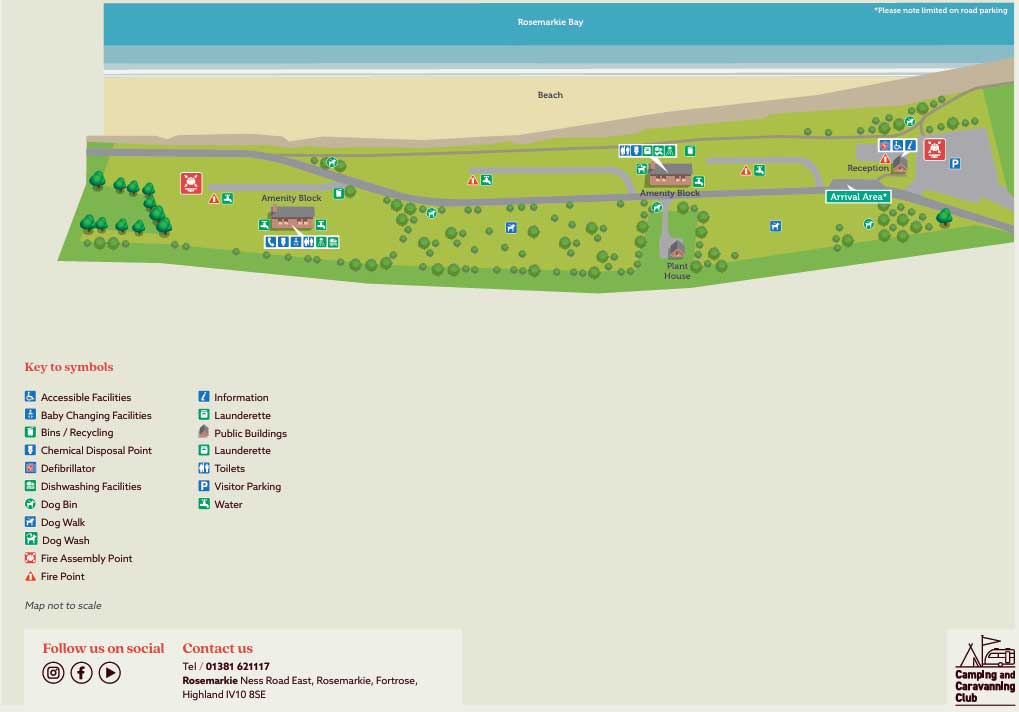Image resolution: width=1019 pixels, height=712 pixels.
Task: Click the Plant House building on the map
Action: pos(676,248)
